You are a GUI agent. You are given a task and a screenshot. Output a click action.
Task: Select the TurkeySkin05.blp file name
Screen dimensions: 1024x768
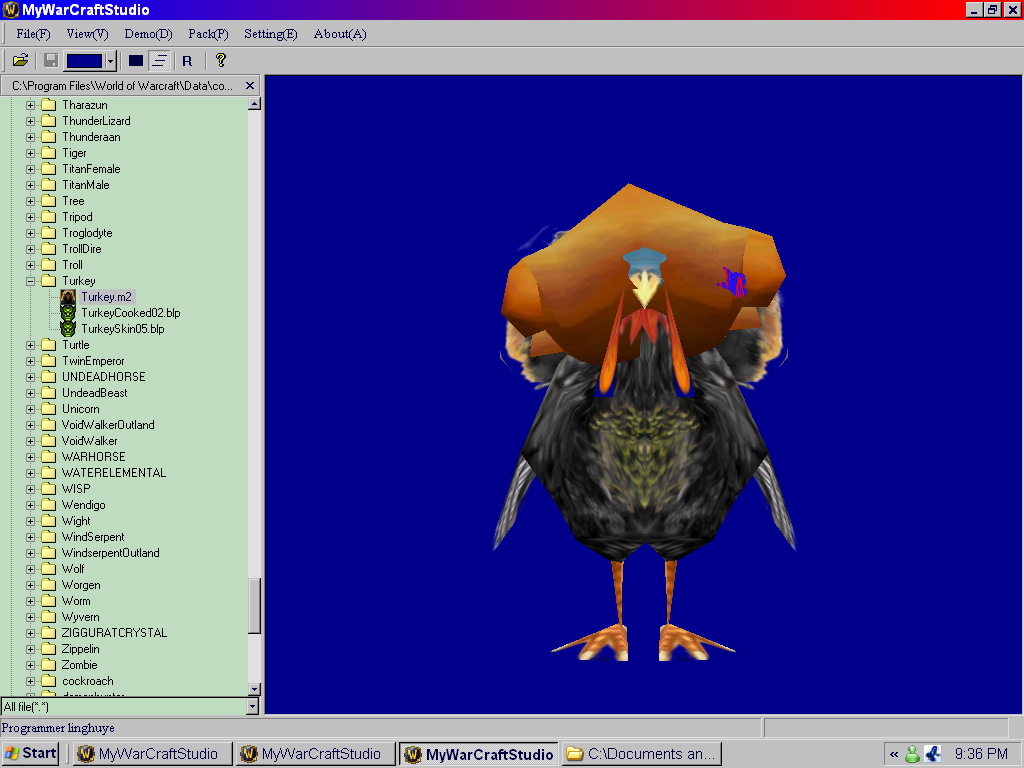[123, 329]
